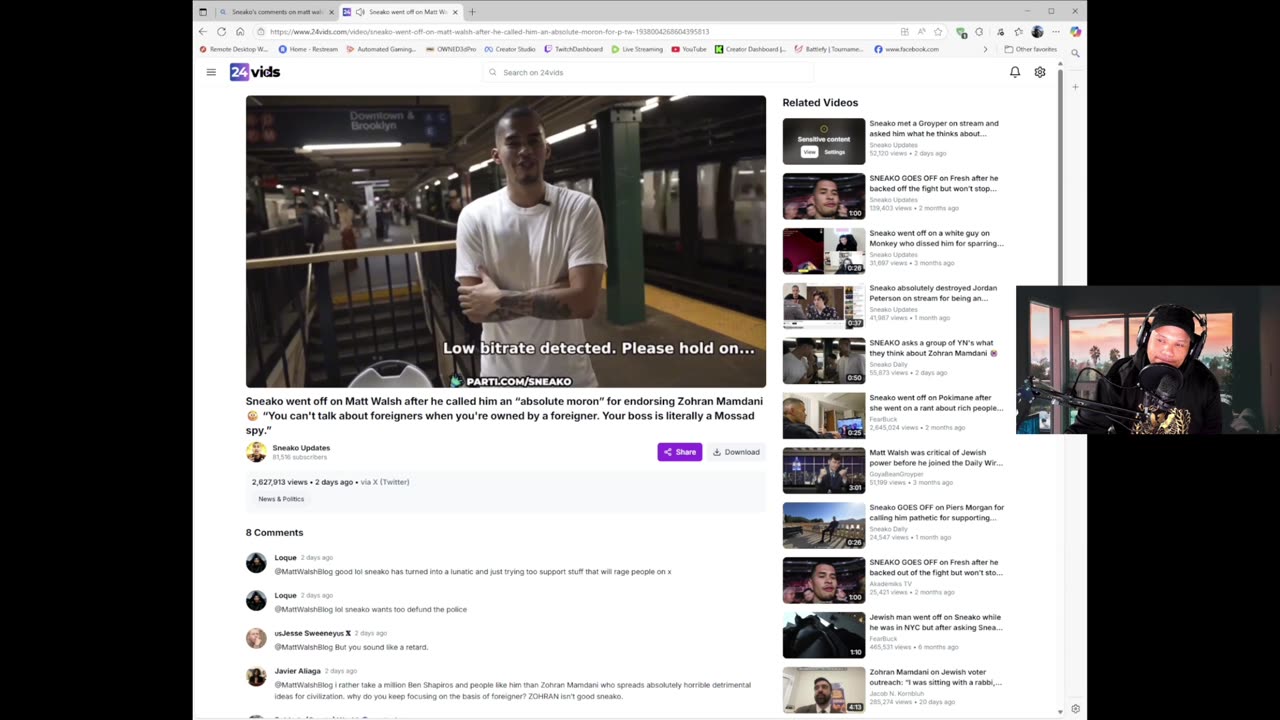Click the Sneako Updates channel name under the title
Screen dimensions: 1280x720
coord(301,448)
